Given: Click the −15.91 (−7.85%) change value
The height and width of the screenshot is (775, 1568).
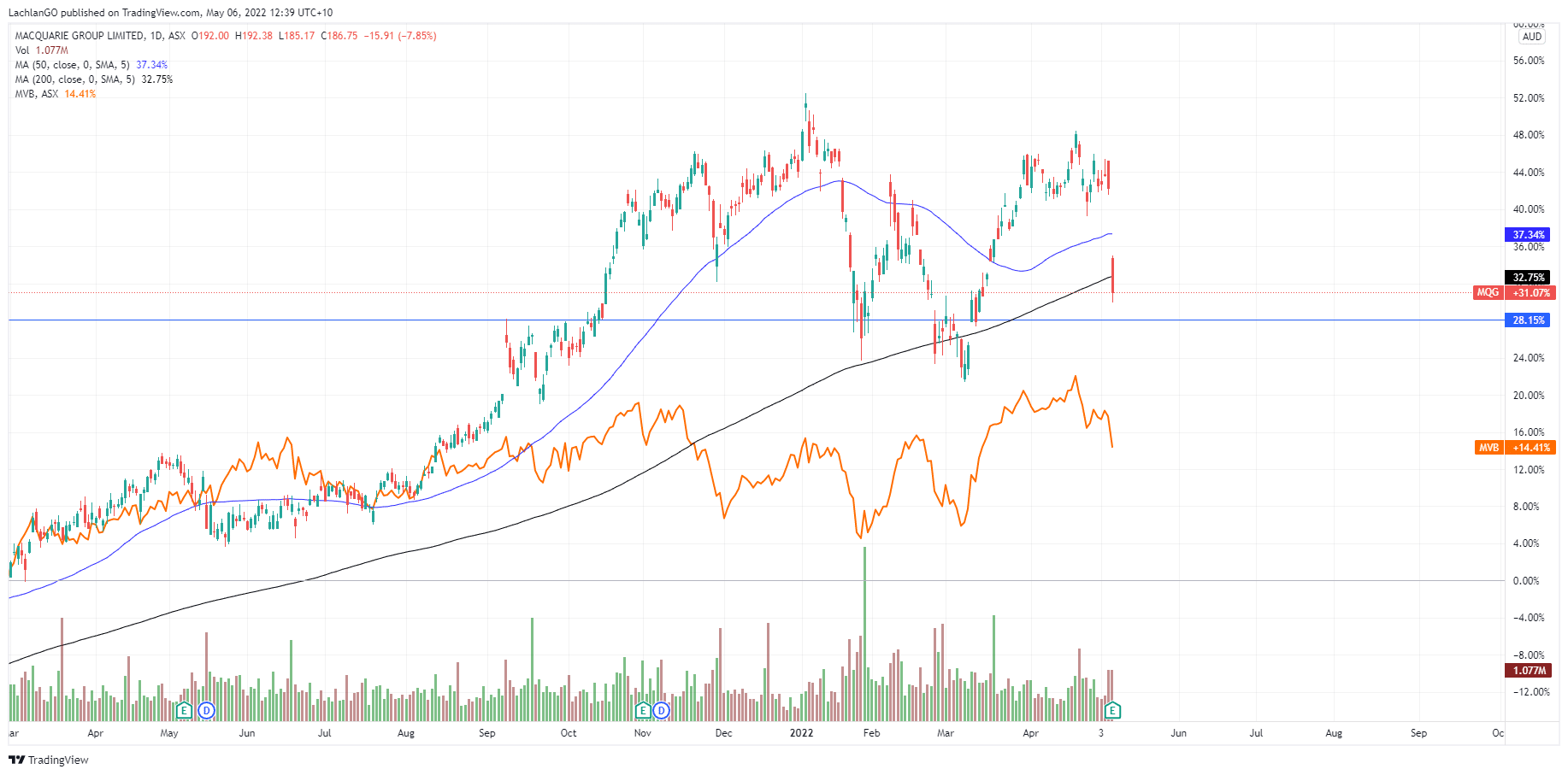Looking at the screenshot, I should [400, 36].
